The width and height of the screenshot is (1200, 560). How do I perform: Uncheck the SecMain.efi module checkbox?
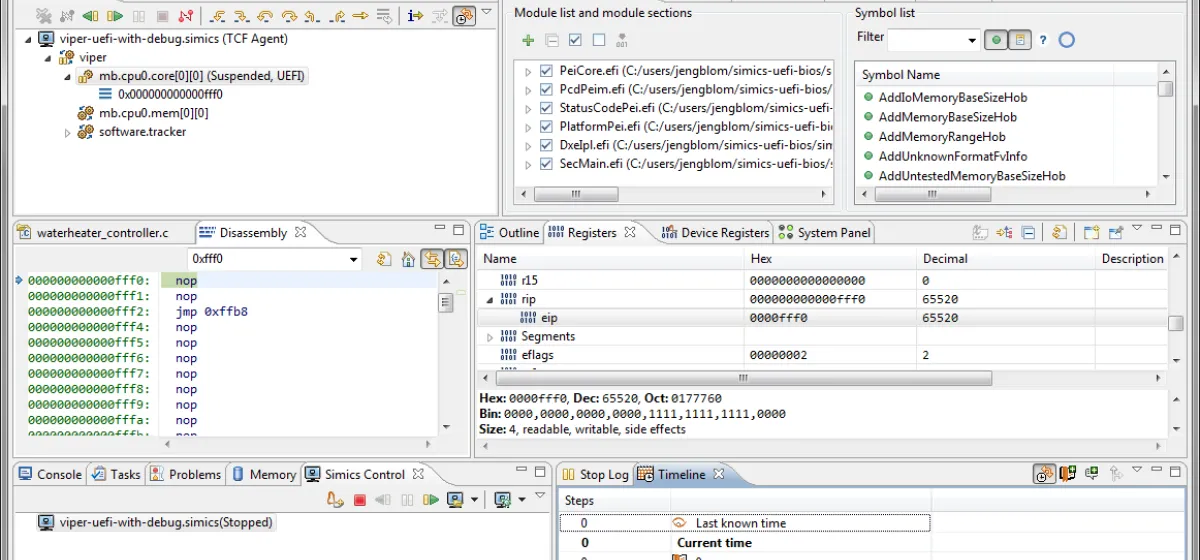pyautogui.click(x=546, y=164)
